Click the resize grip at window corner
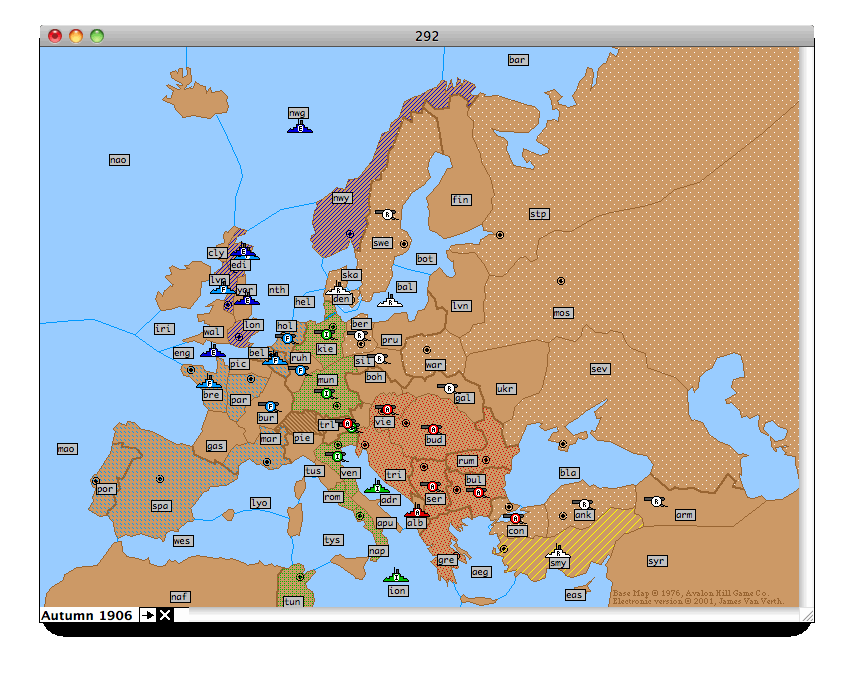 808,615
